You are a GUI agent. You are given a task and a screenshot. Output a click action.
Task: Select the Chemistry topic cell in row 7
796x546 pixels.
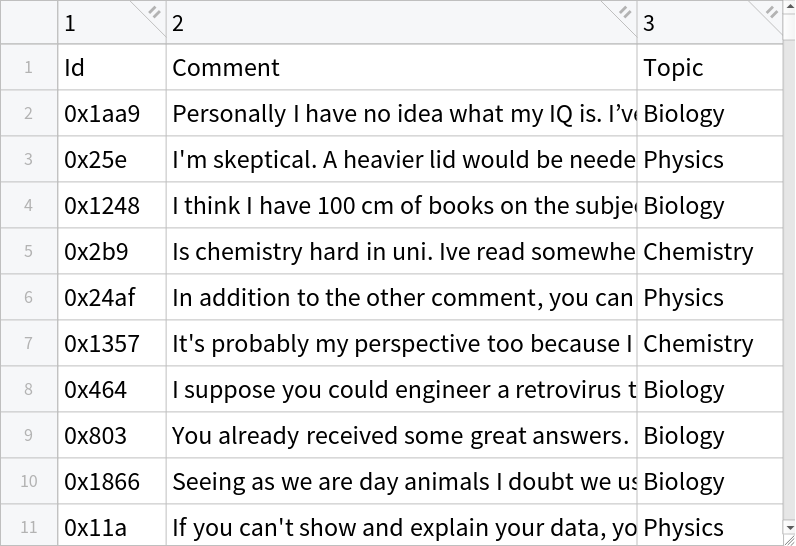(x=709, y=344)
